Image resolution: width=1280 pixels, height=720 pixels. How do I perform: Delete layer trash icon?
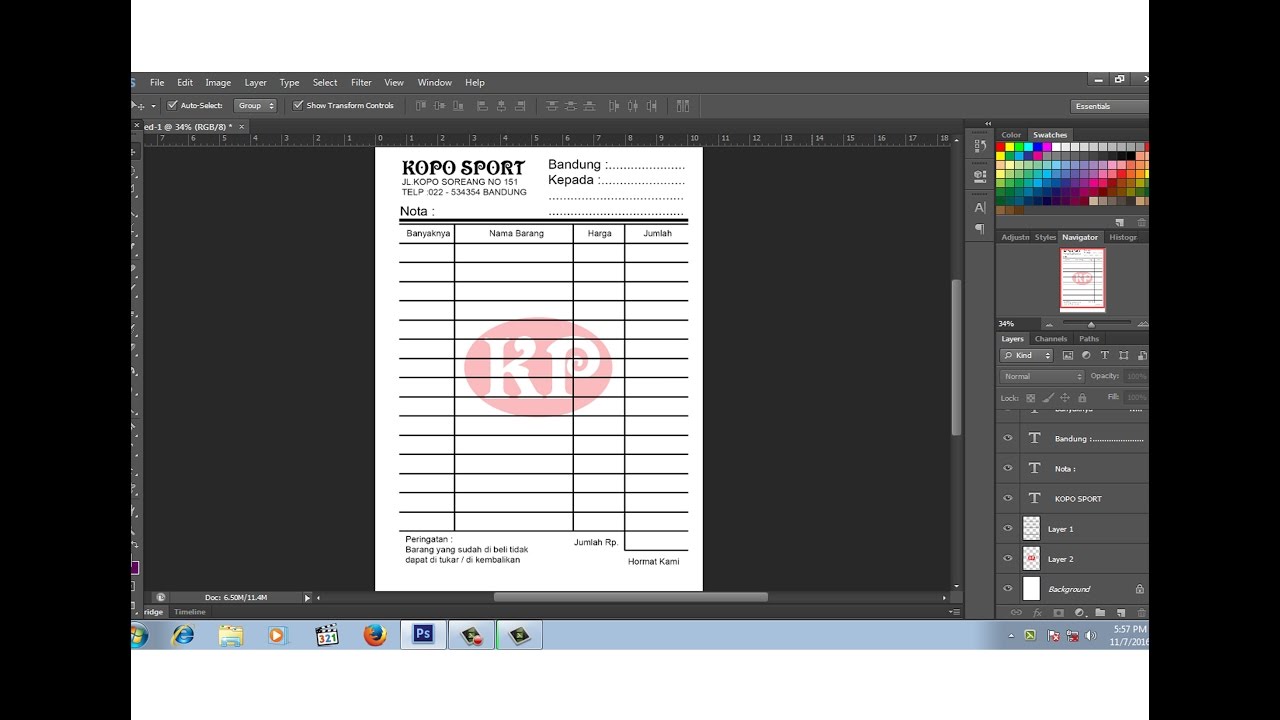click(x=1141, y=612)
